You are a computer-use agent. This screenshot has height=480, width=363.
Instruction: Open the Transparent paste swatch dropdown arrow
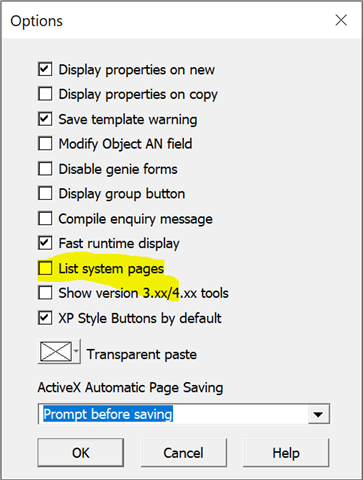coord(76,352)
